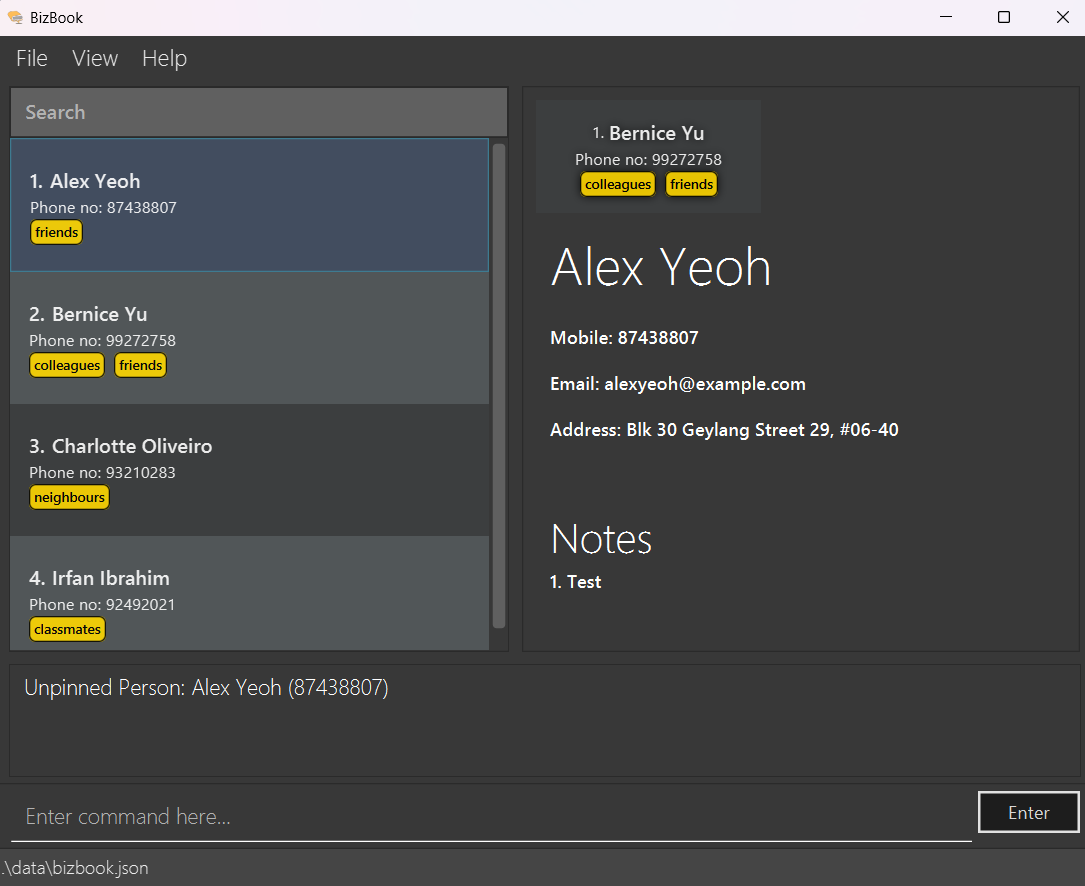Viewport: 1085px width, 886px height.
Task: Click the classmates tag on Irfan Ibrahim
Action: click(67, 629)
